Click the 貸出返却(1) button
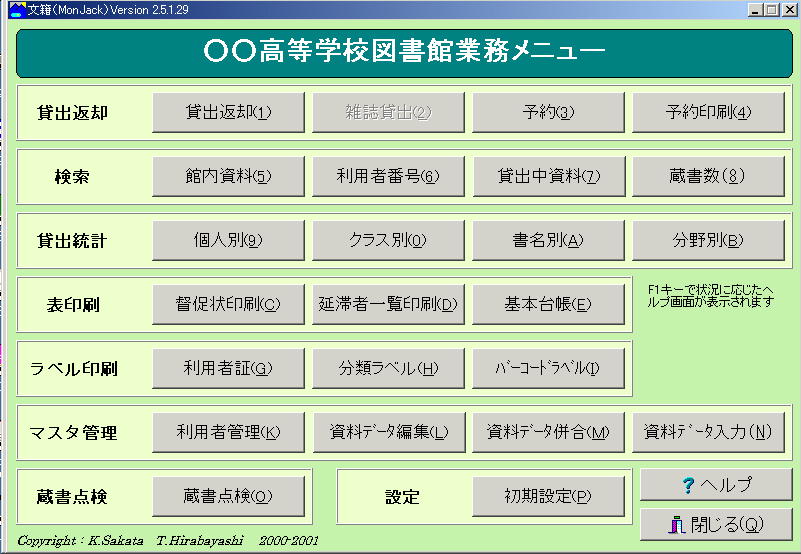 pyautogui.click(x=228, y=112)
